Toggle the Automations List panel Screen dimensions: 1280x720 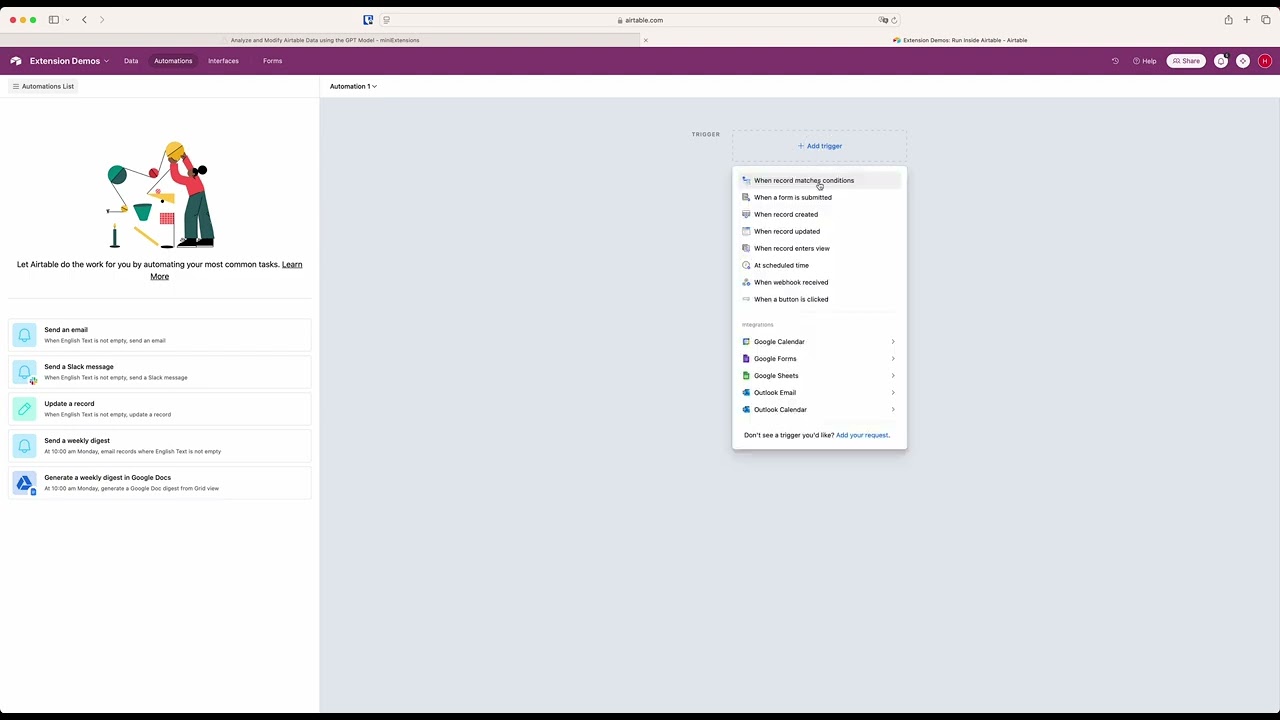(43, 86)
